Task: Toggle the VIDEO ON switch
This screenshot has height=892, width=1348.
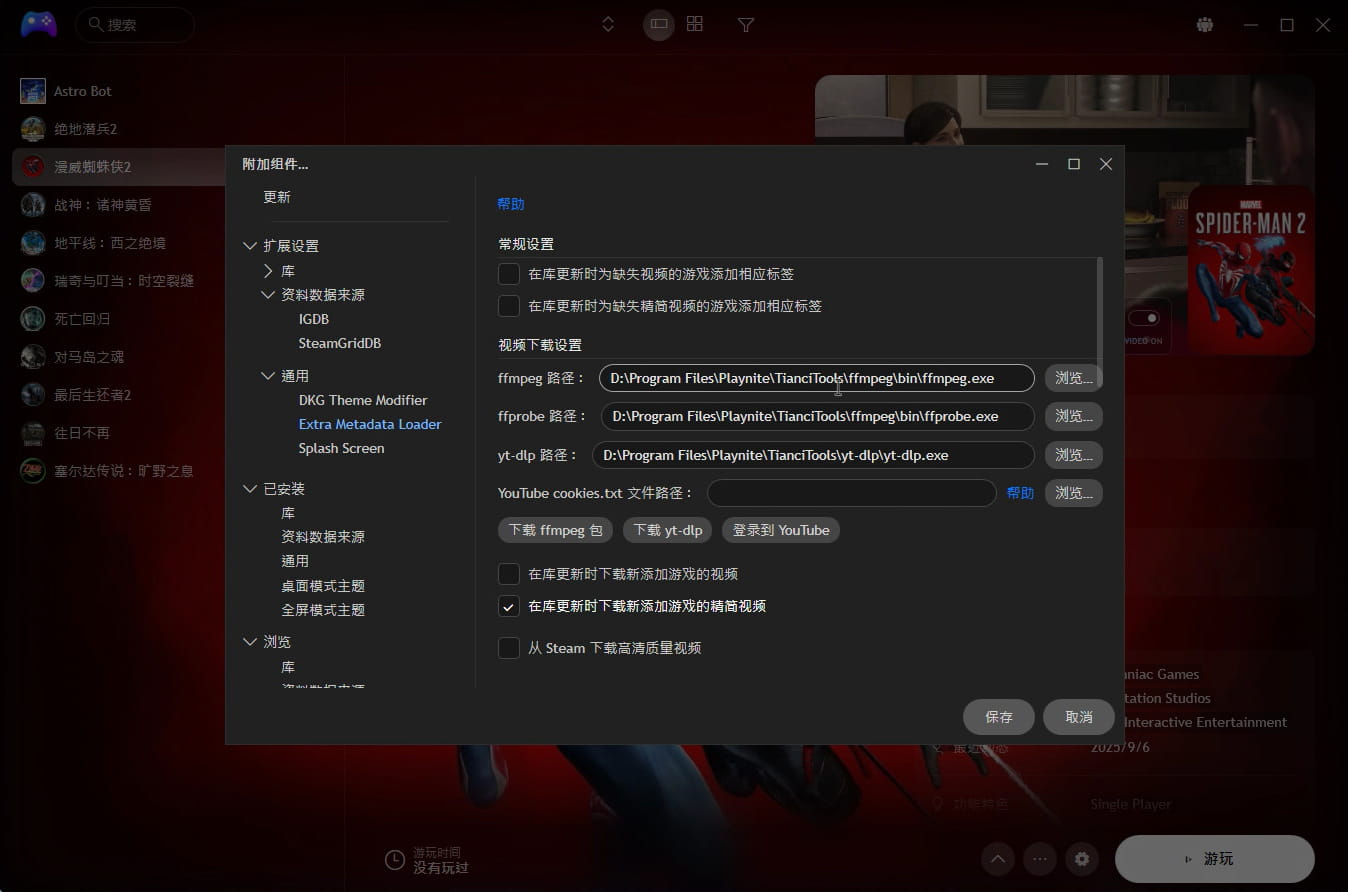Action: point(1144,319)
